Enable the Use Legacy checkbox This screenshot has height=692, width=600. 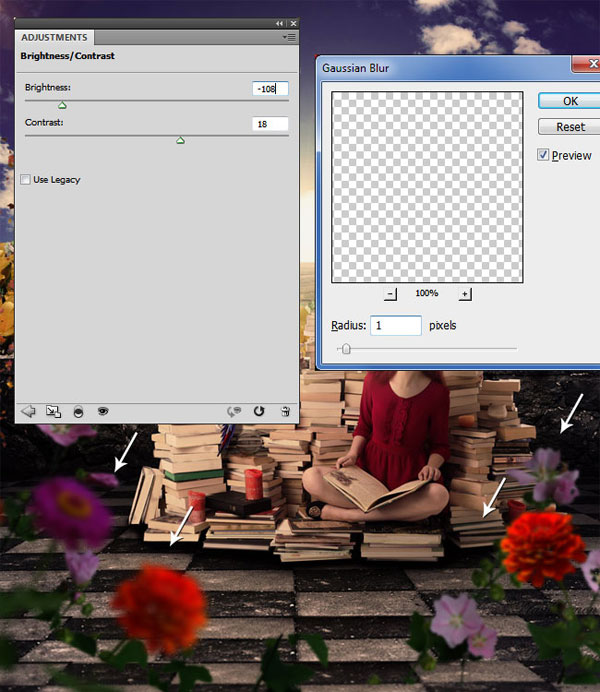[25, 179]
